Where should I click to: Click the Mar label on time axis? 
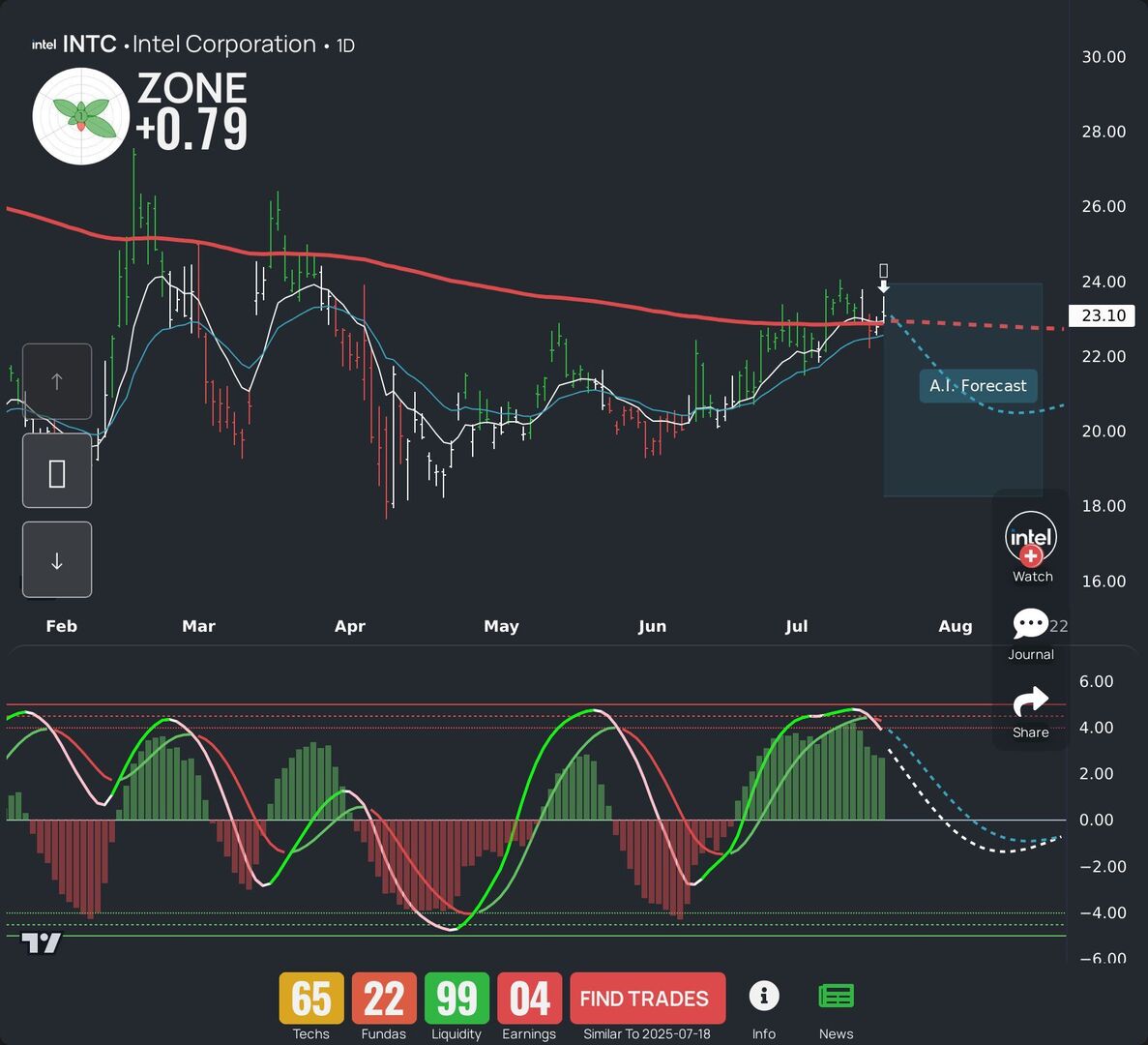coord(198,626)
